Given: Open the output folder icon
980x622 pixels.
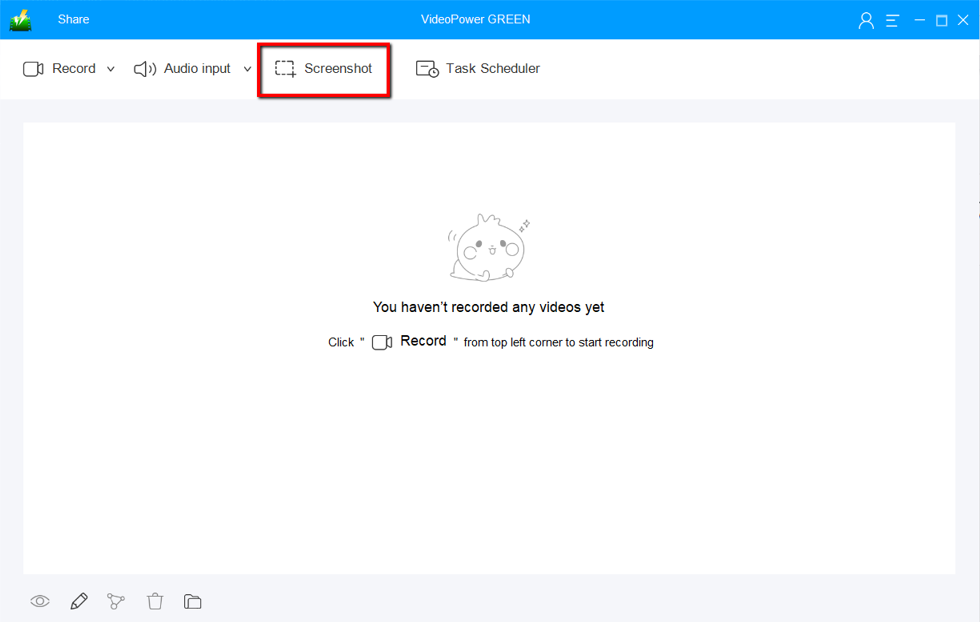Looking at the screenshot, I should [x=193, y=601].
